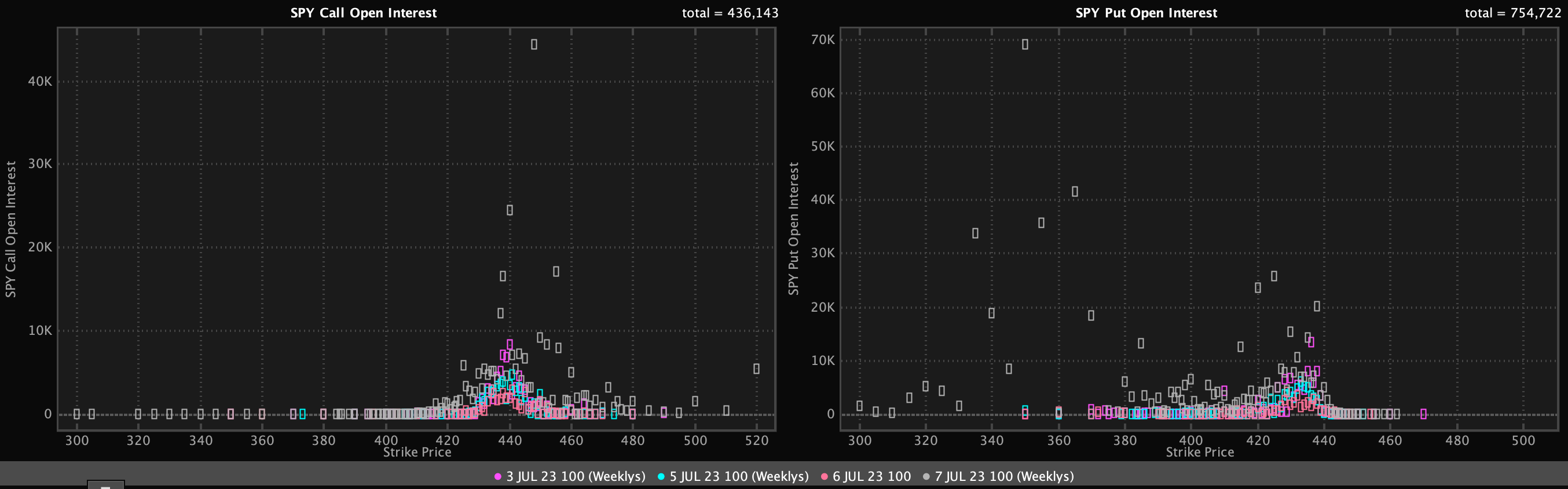The width and height of the screenshot is (1568, 489).
Task: Select the highest put point near 70K
Action: tap(1025, 45)
